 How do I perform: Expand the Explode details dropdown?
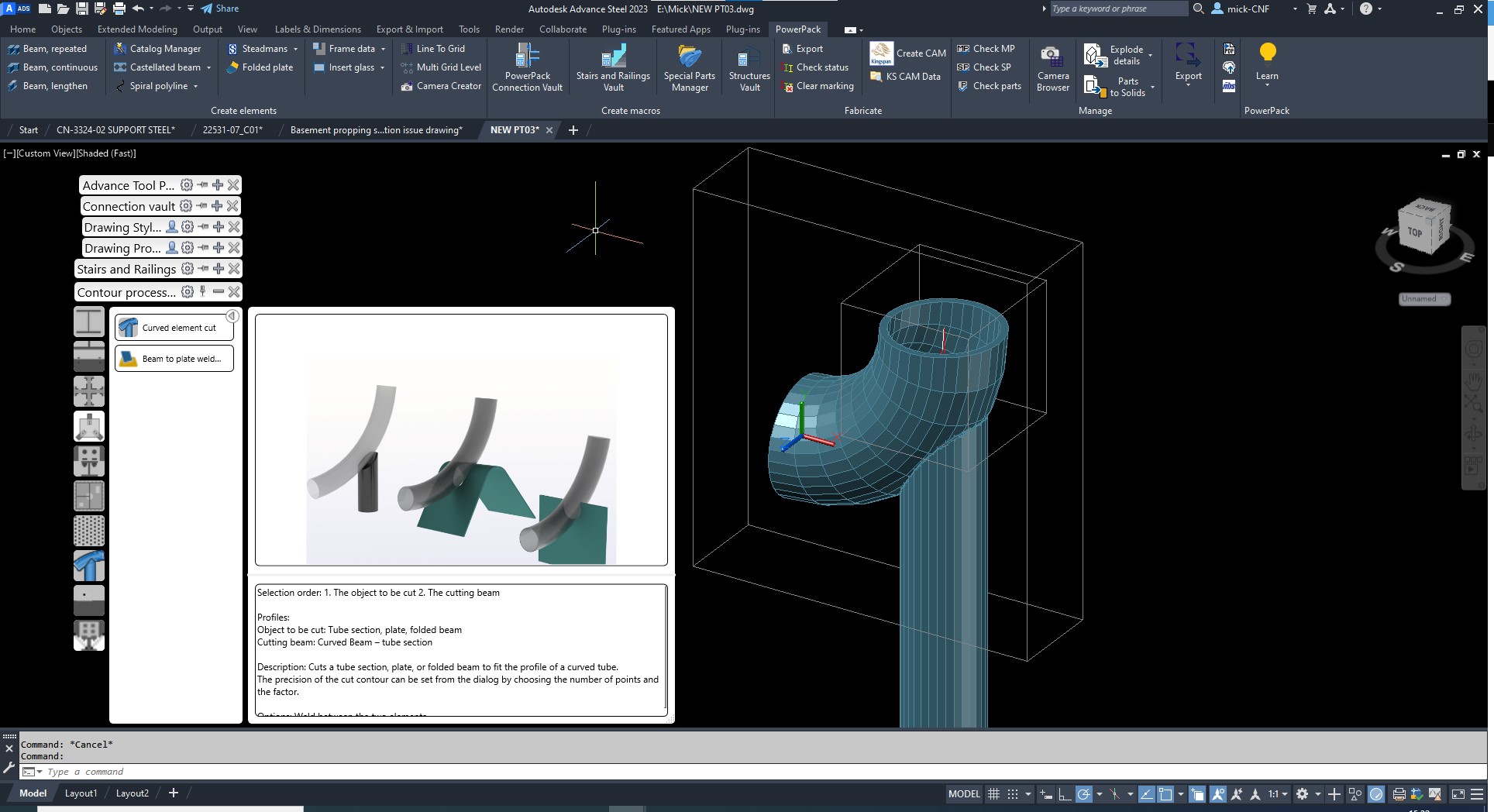pyautogui.click(x=1150, y=55)
